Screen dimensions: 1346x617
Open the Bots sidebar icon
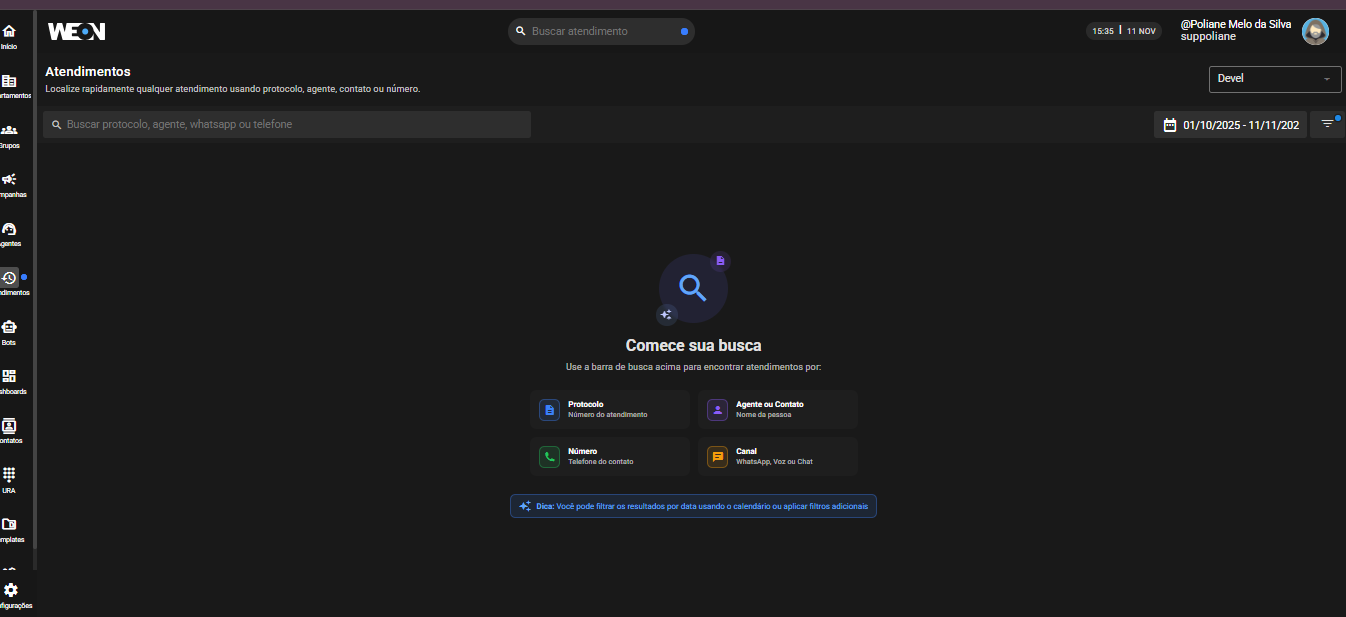pos(9,328)
